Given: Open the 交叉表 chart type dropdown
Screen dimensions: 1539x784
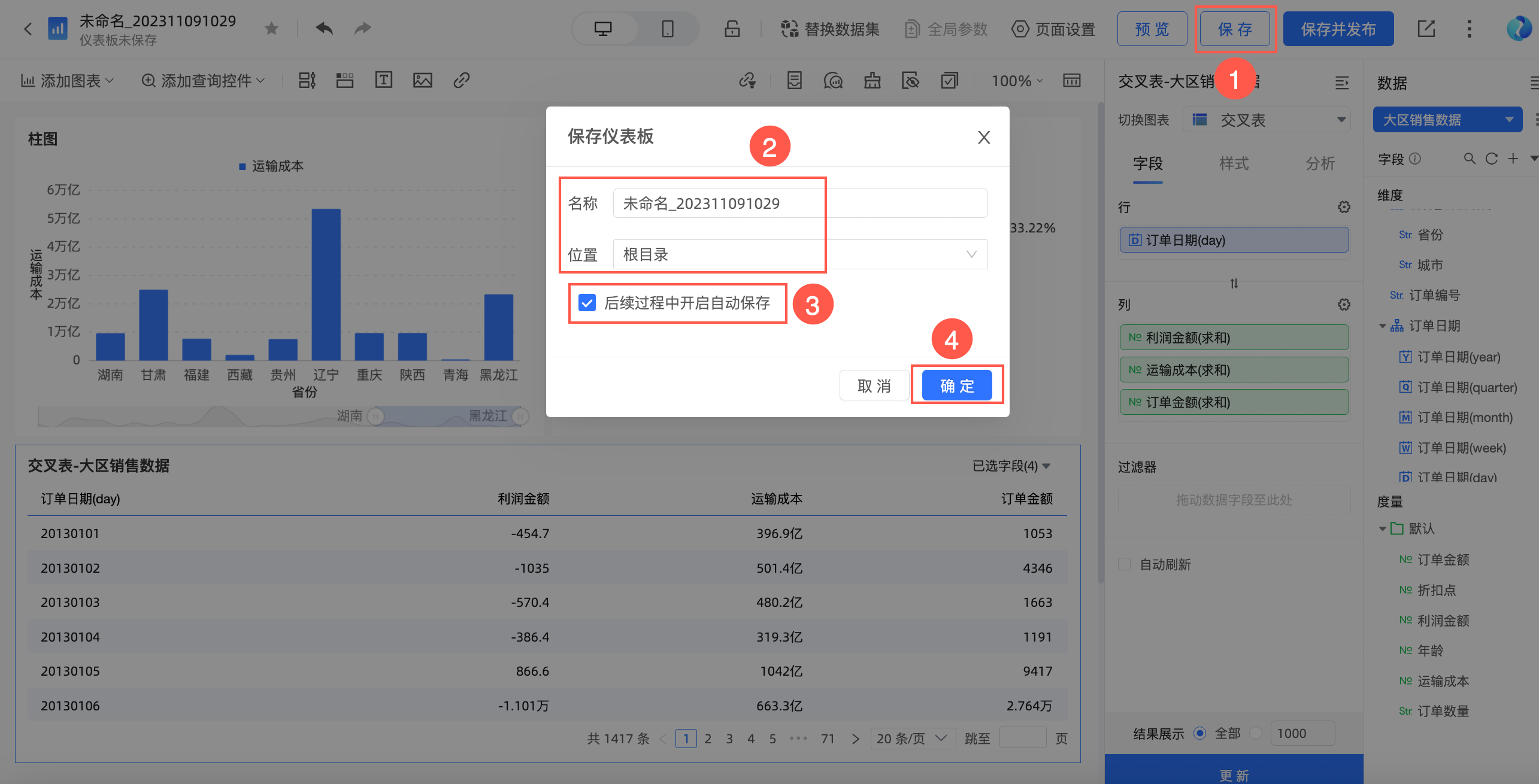Looking at the screenshot, I should click(x=1267, y=120).
